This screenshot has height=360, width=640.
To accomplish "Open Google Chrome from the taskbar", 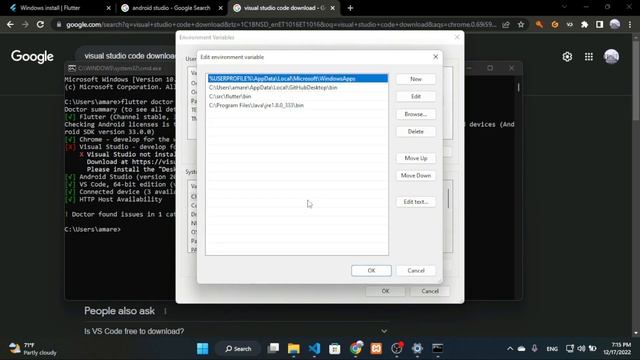I will coord(356,349).
